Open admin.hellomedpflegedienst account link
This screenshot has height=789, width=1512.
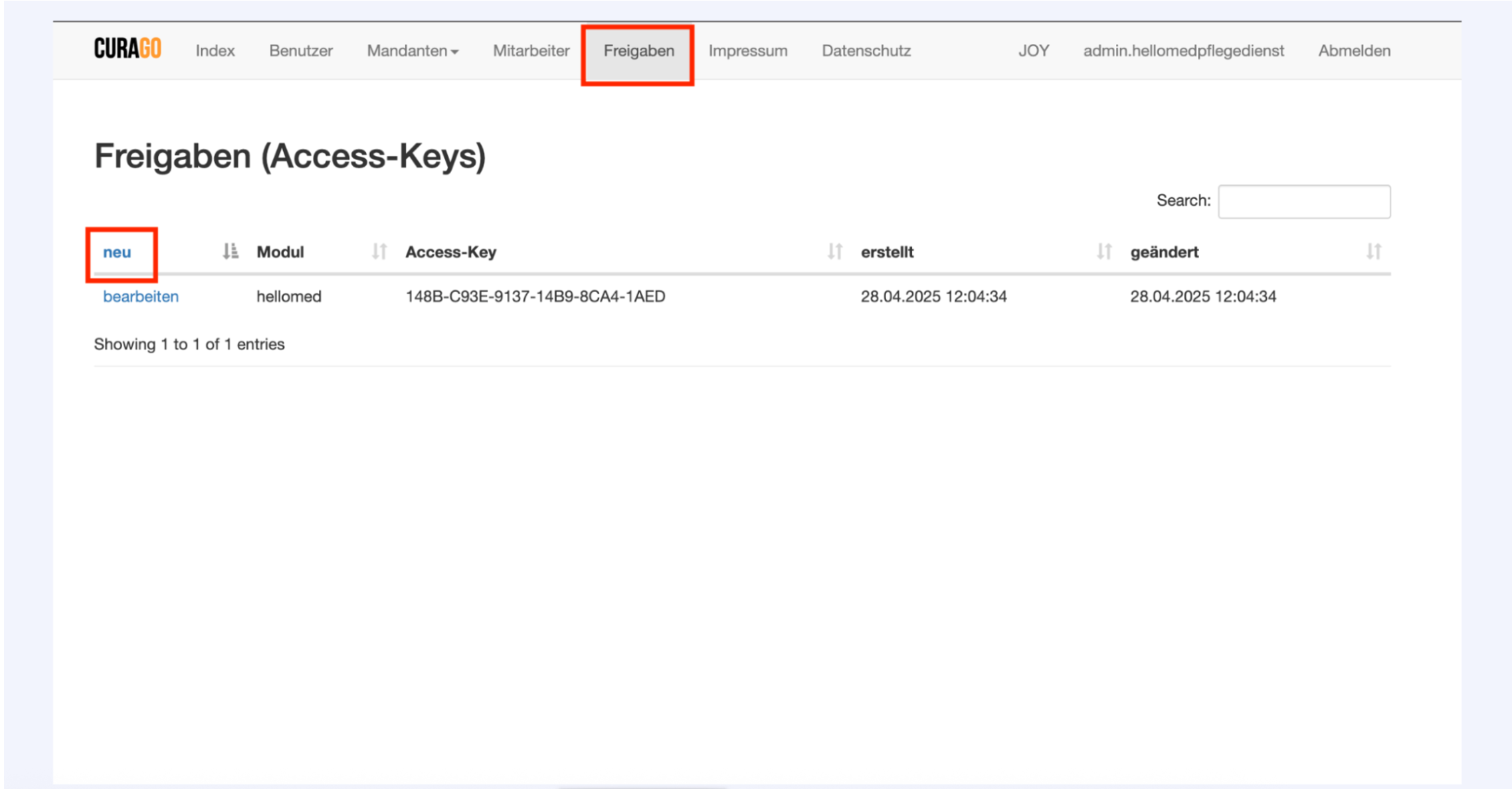click(1183, 51)
